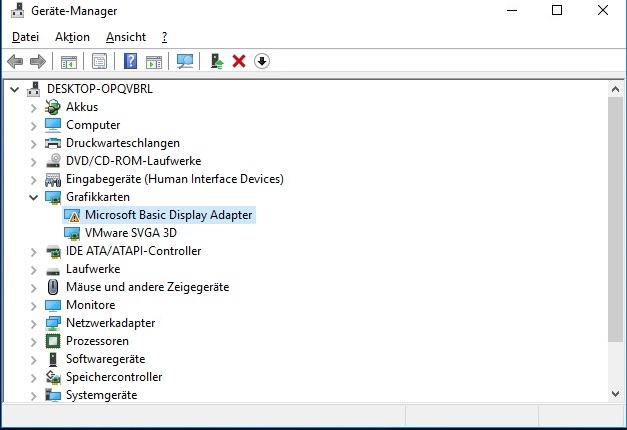
Task: Expand the Softwaregeräte category
Action: (x=34, y=360)
